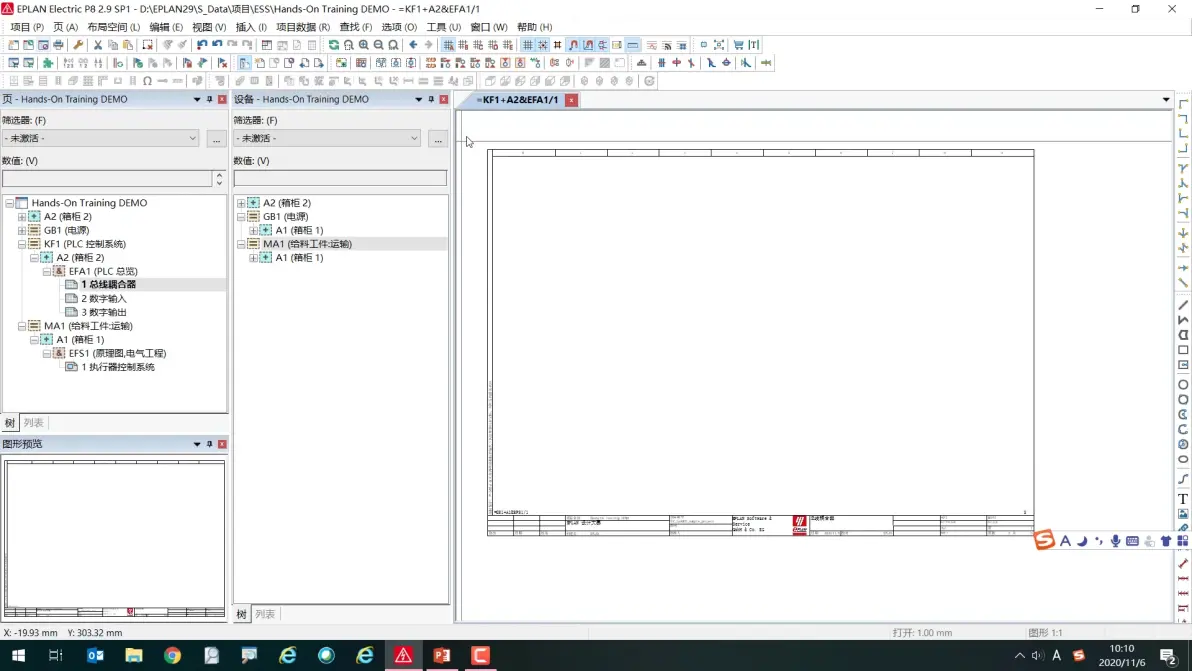Pin the Devices panel
The image size is (1192, 671).
point(431,100)
